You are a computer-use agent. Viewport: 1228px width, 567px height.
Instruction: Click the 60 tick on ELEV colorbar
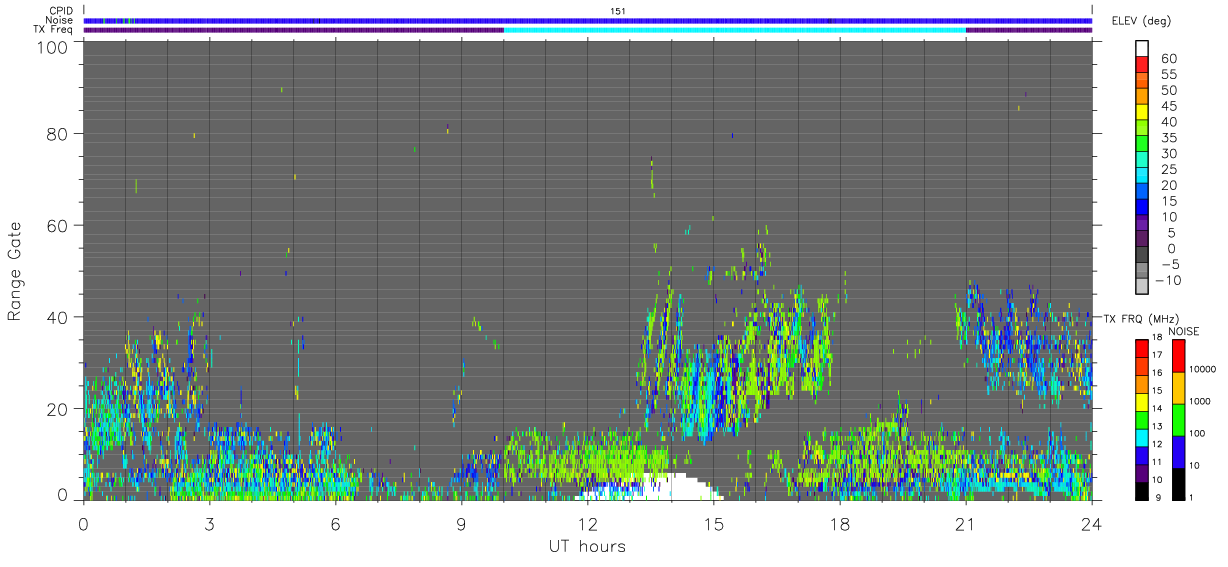(1168, 59)
